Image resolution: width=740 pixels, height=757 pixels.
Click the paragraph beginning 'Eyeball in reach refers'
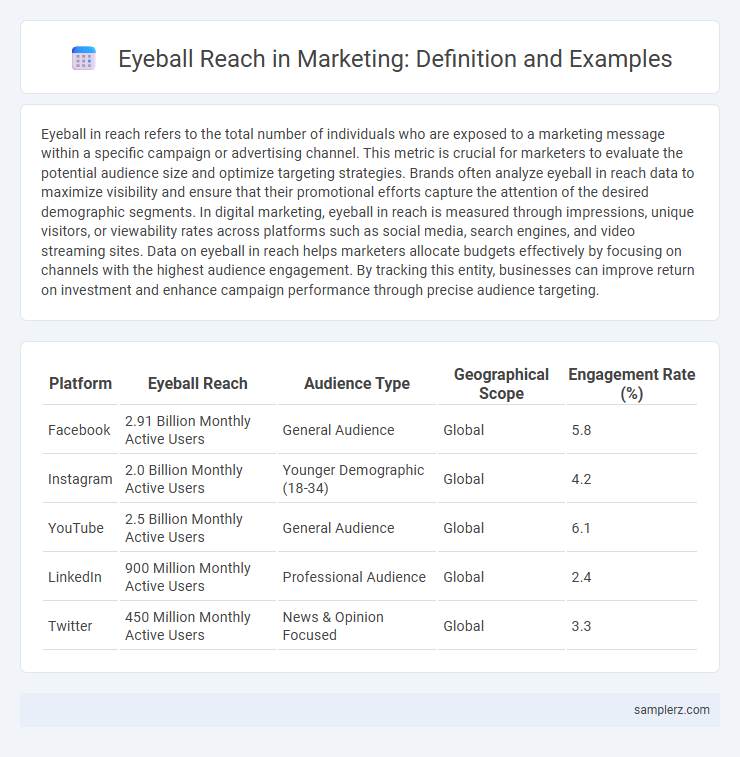coord(368,211)
